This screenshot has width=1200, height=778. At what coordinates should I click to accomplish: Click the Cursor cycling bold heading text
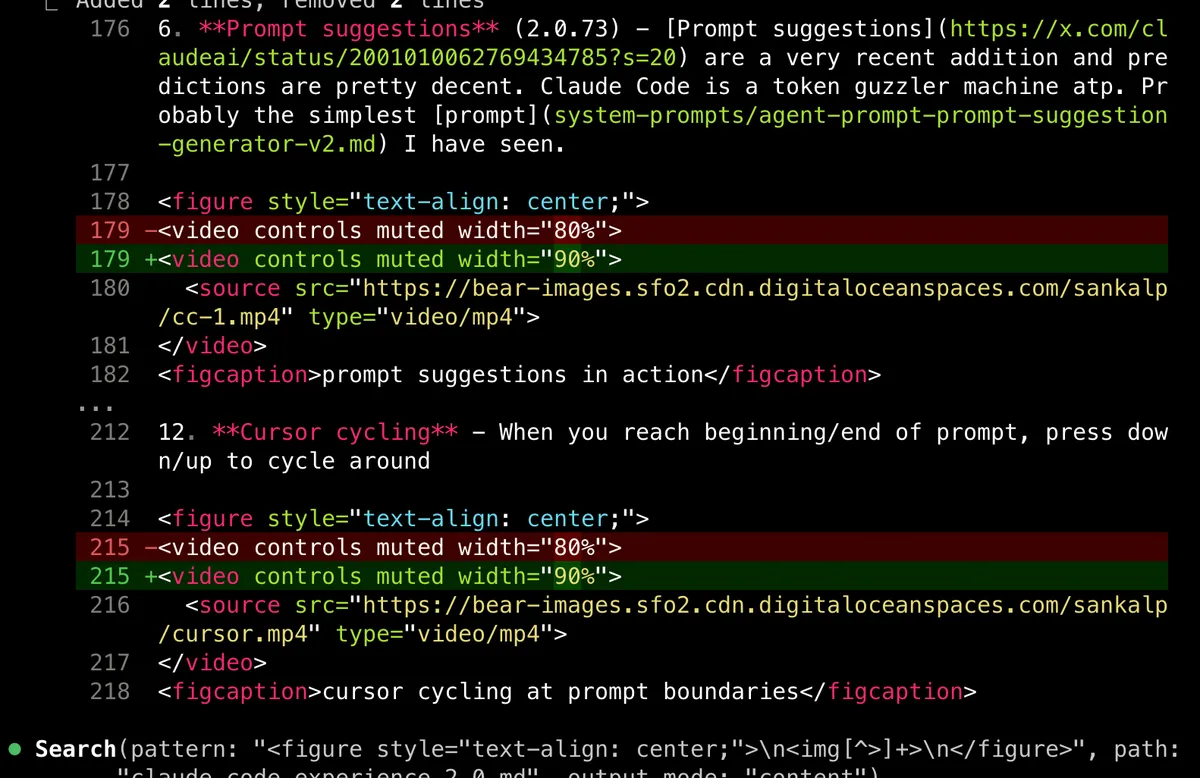[x=335, y=432]
